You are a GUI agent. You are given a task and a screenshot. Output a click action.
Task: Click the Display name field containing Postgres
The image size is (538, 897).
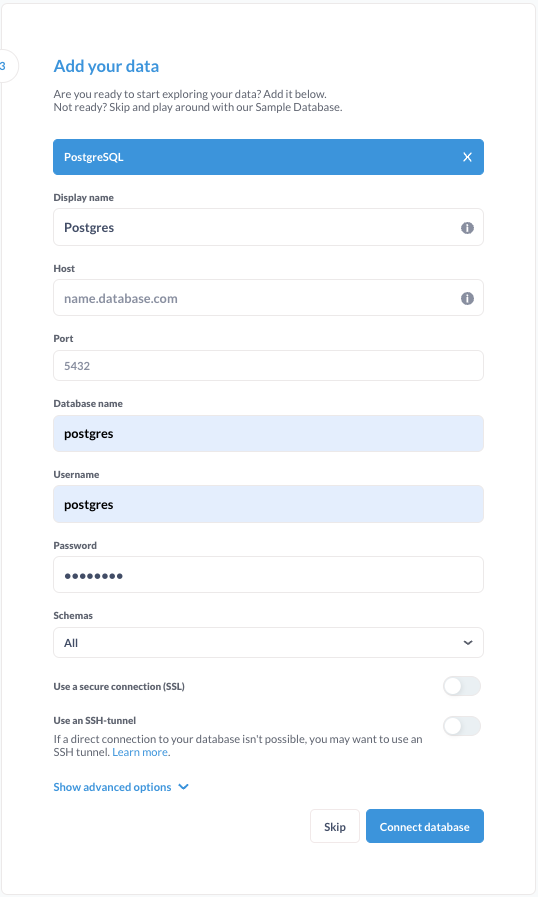click(x=268, y=227)
